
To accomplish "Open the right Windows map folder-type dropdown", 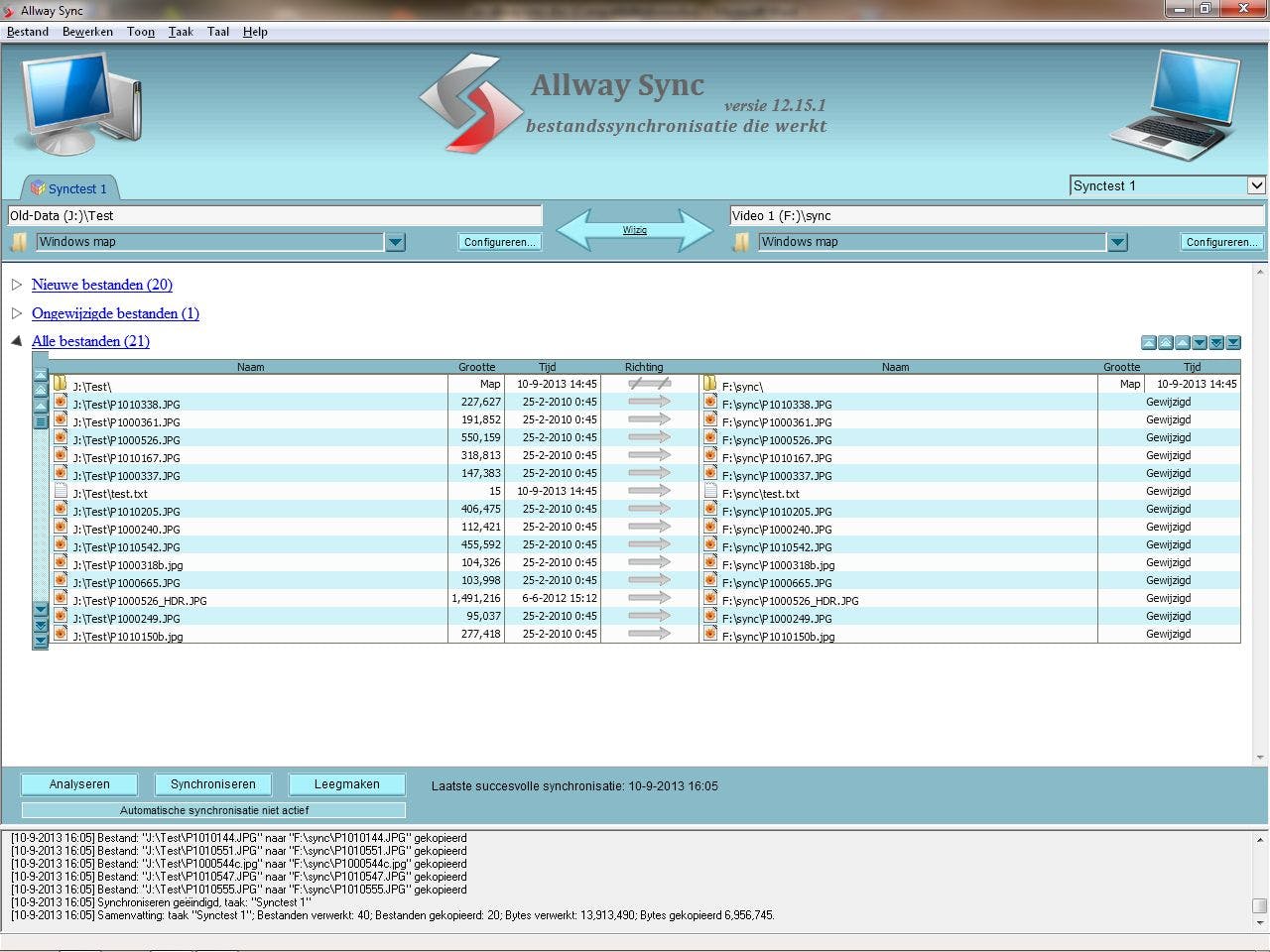I will pos(1117,242).
